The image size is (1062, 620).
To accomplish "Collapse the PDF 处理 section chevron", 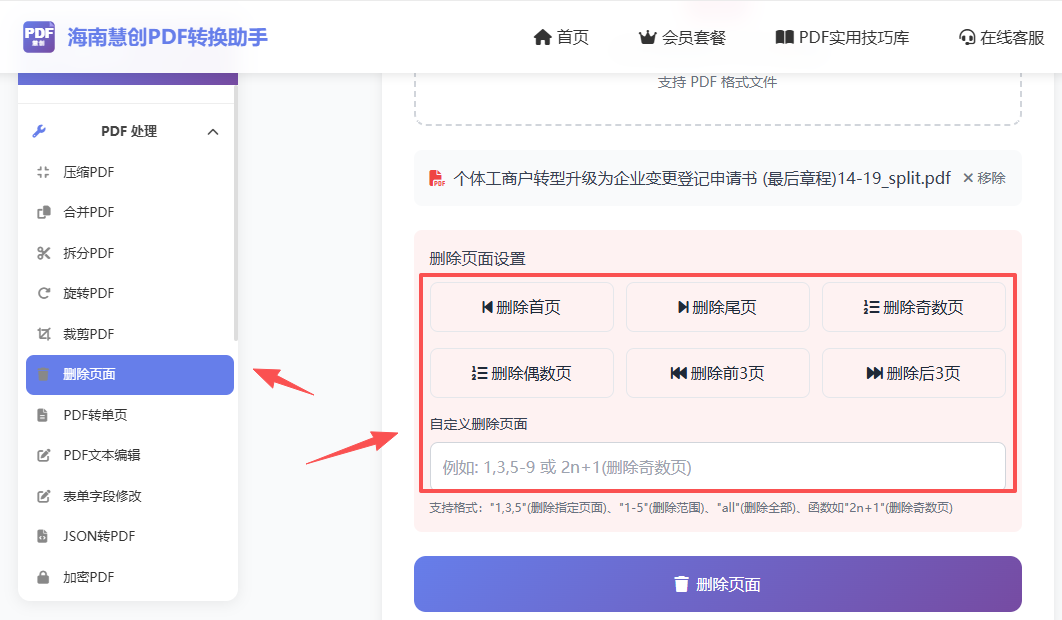I will click(213, 131).
